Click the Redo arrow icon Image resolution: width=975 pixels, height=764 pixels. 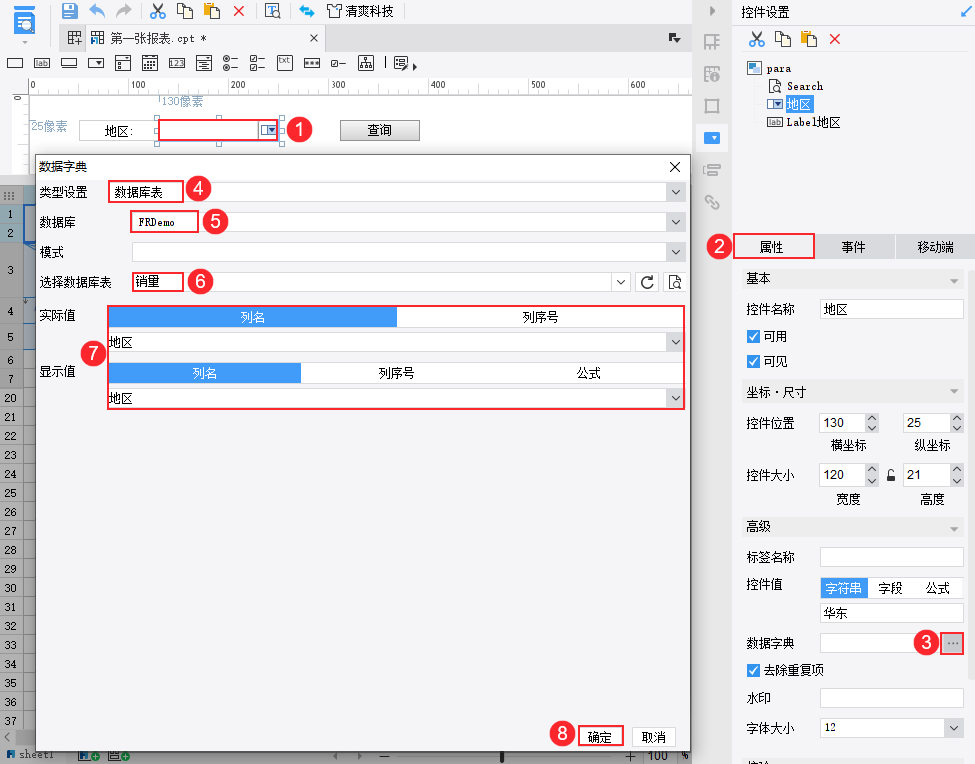tap(124, 11)
